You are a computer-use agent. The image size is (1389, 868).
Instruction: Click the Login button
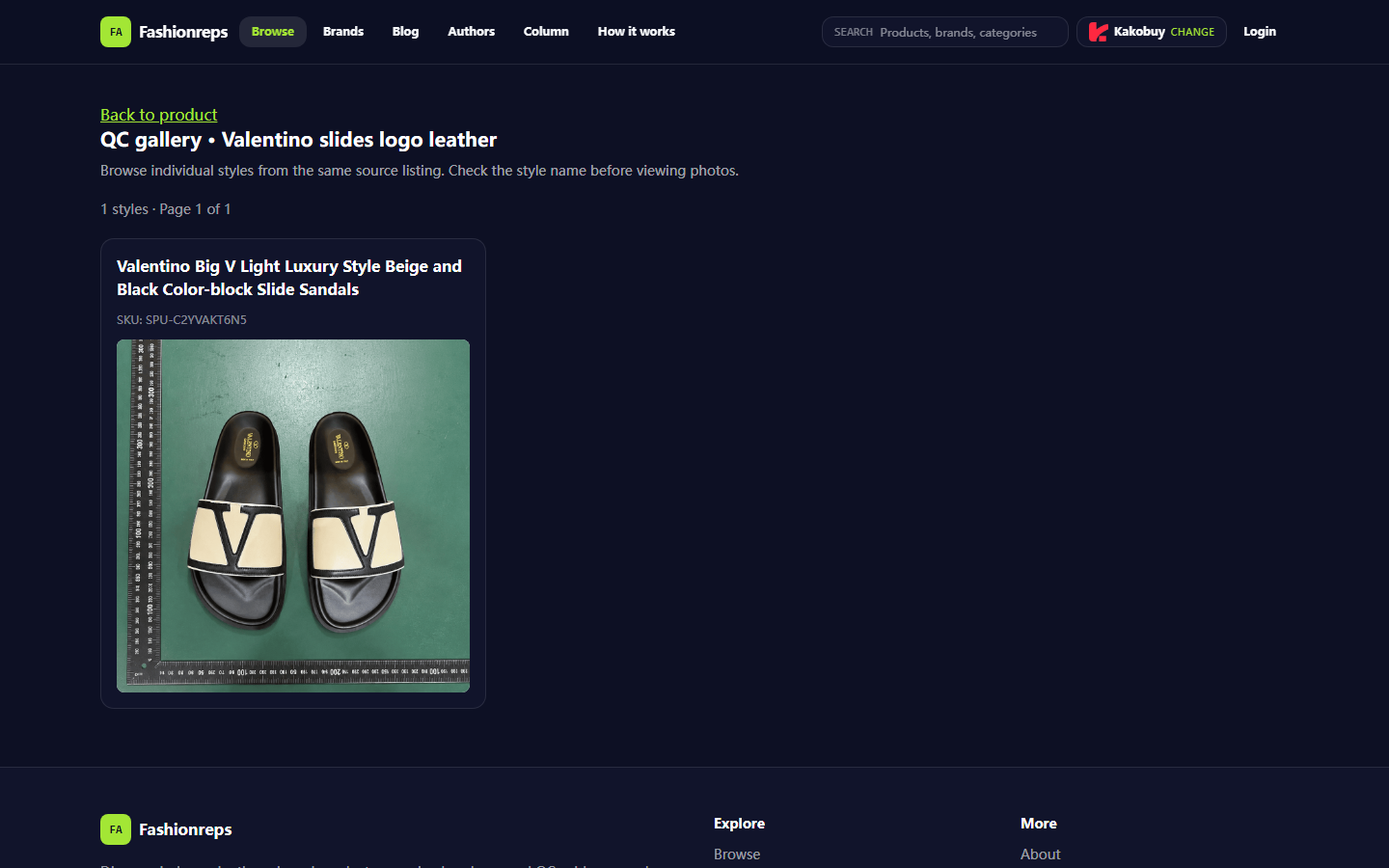(1260, 32)
